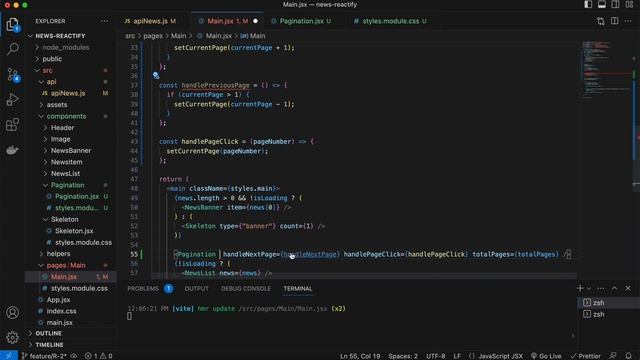The image size is (640, 360).
Task: Open the PROBLEMS panel tab
Action: tap(150, 289)
